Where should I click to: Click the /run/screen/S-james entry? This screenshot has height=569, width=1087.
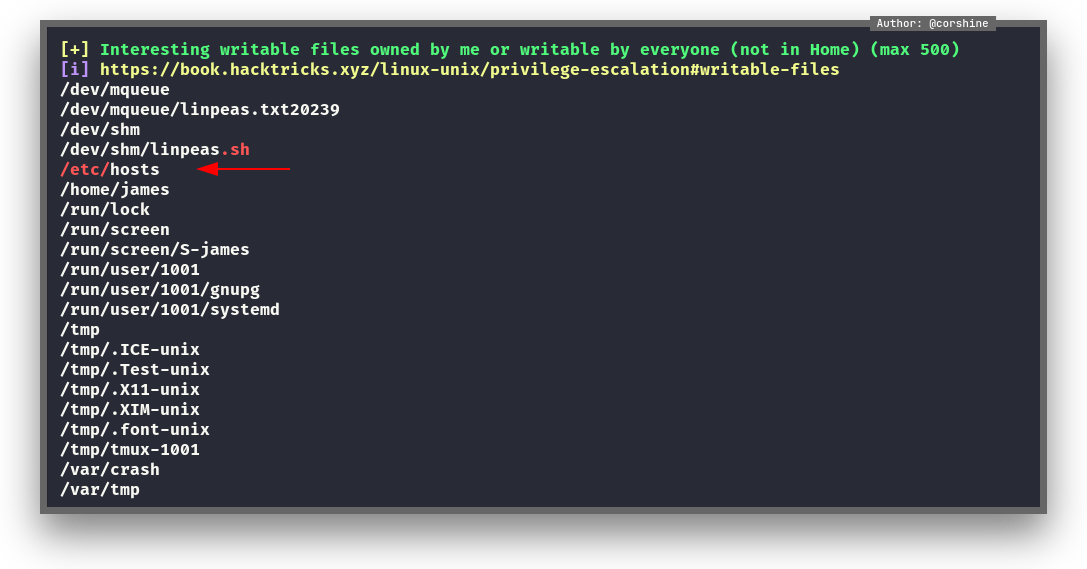point(155,250)
